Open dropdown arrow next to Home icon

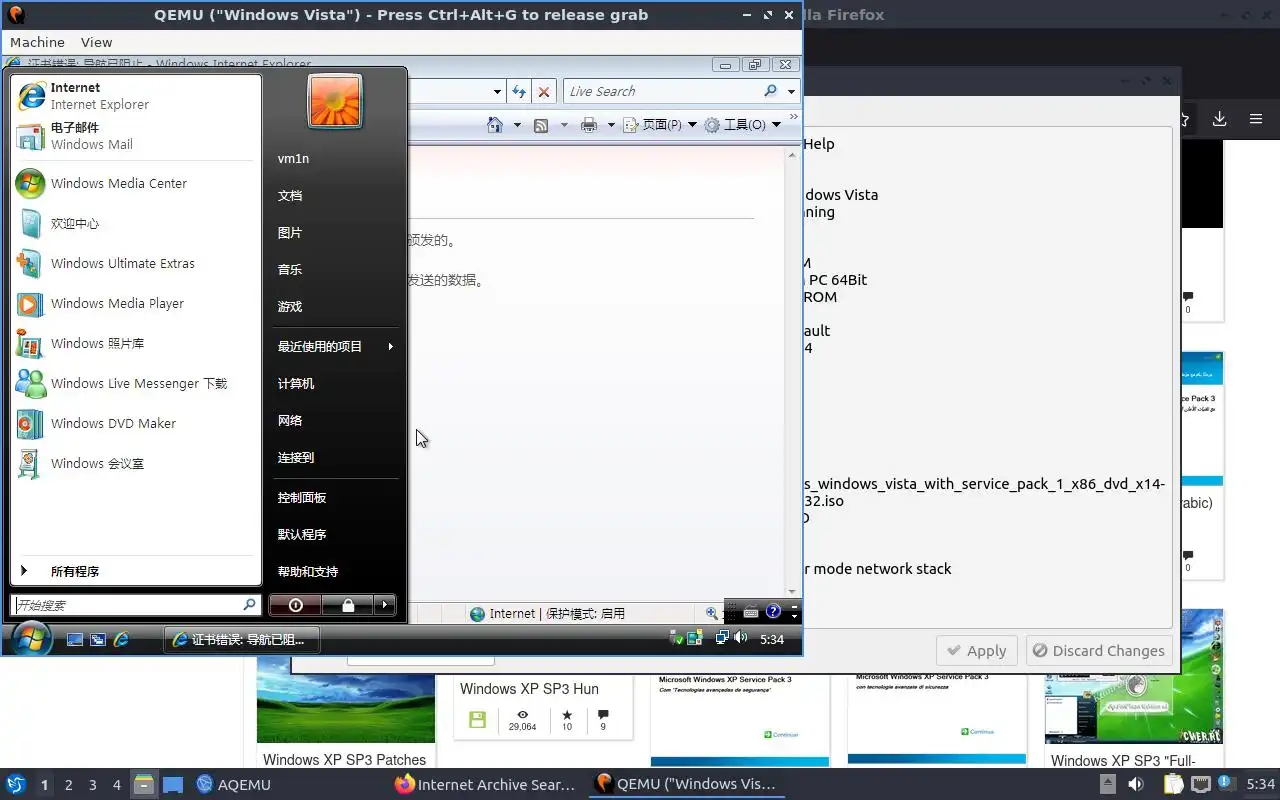point(517,125)
